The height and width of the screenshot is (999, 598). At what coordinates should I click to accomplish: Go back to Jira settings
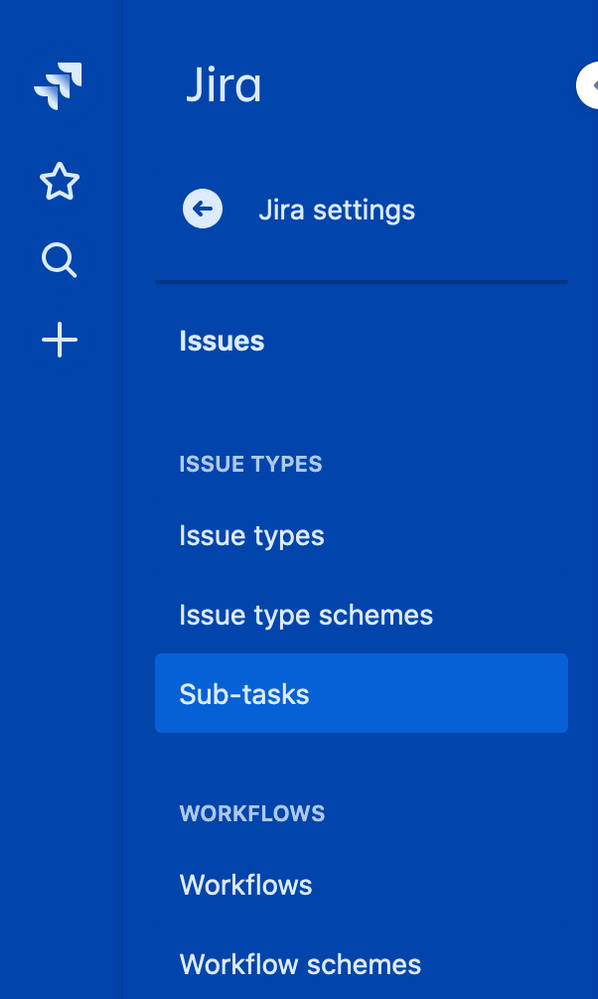pos(336,210)
